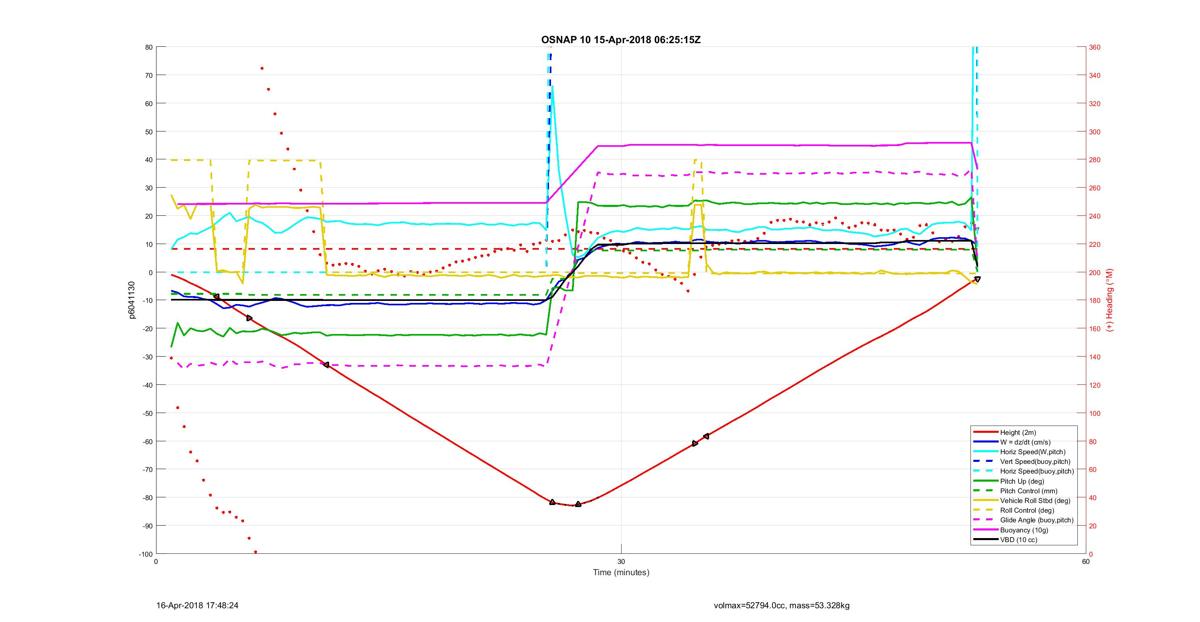Click the 240 tick on heading axis
Viewport: 1200px width, 622px height.
(x=1094, y=216)
